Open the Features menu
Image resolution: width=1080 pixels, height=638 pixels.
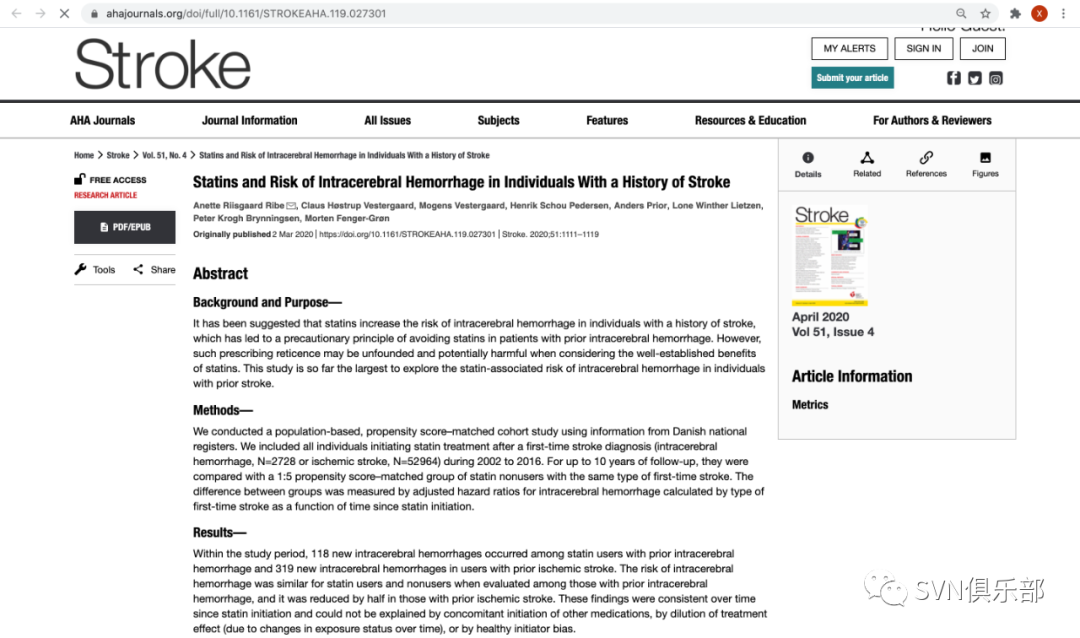coord(608,120)
